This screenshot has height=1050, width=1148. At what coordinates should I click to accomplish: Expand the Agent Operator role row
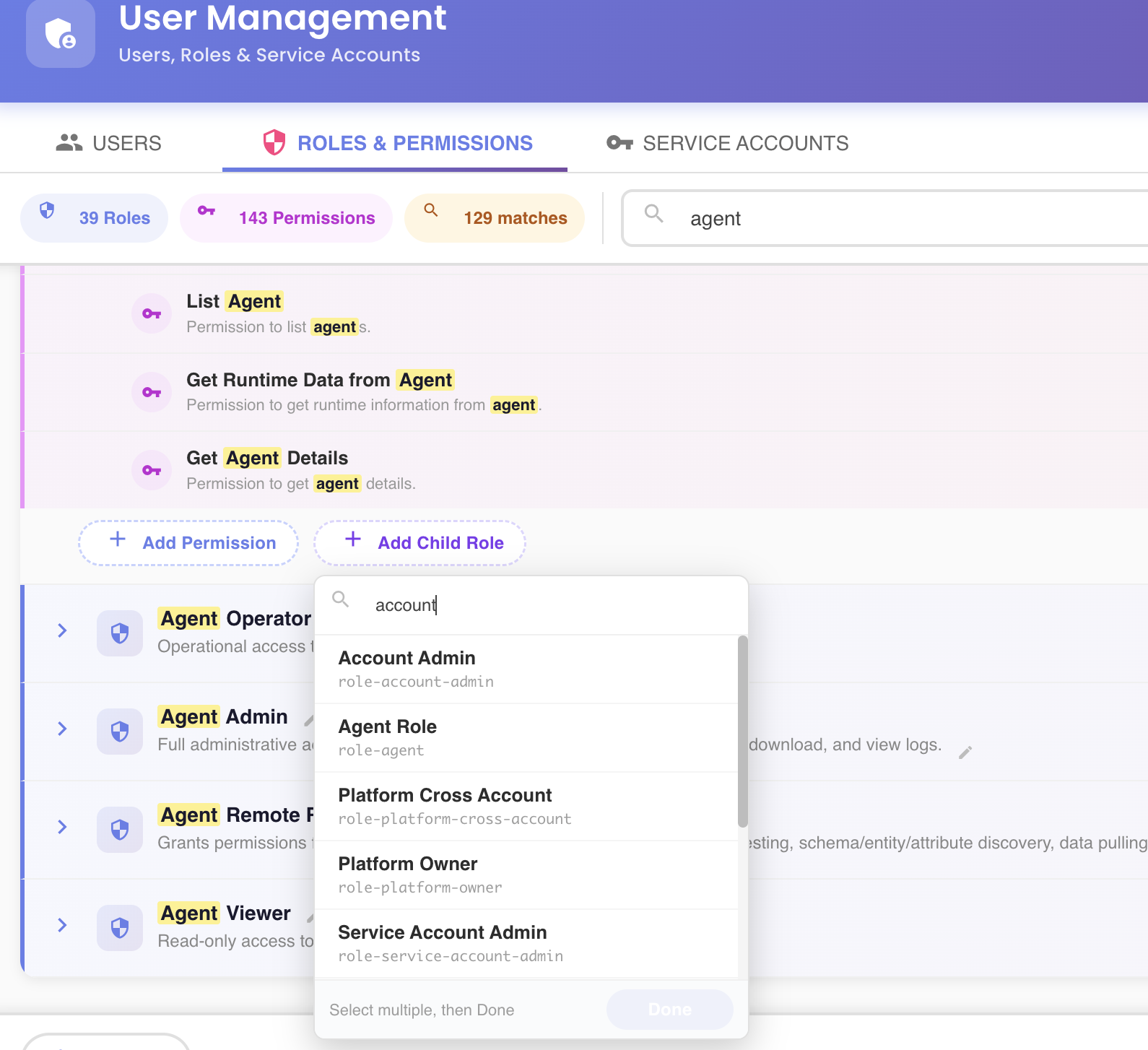[62, 630]
